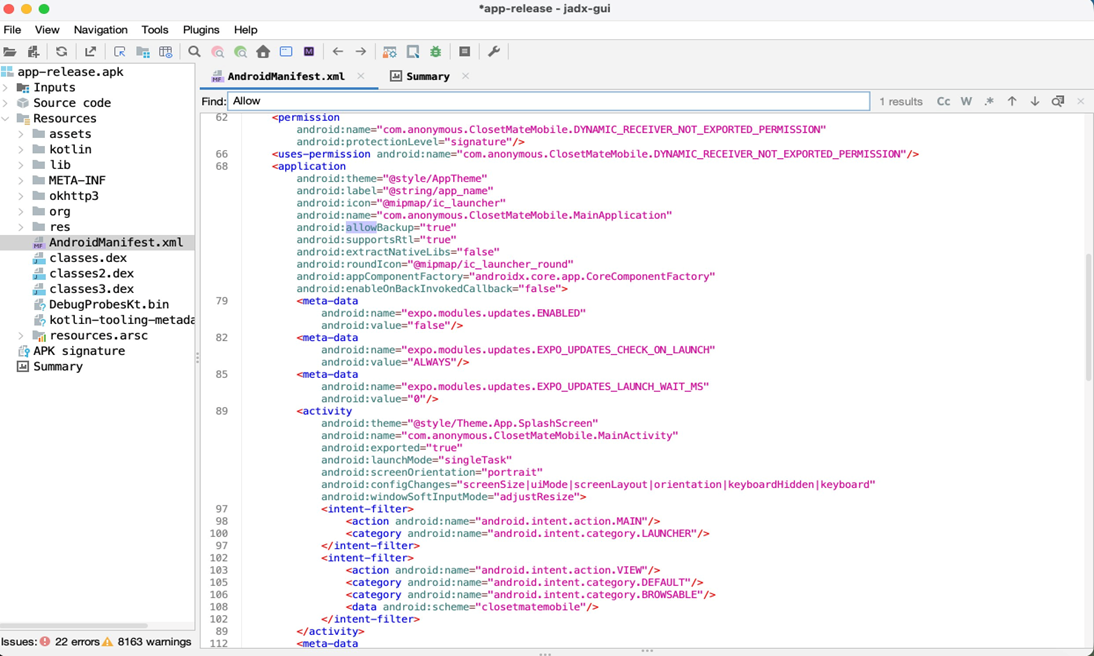
Task: Expand the Inputs tree node
Action: coord(6,87)
